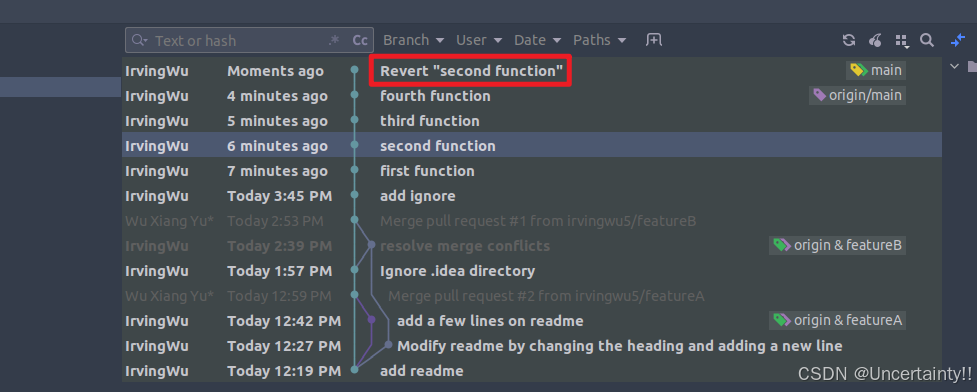
Task: Open the Date filter dropdown
Action: tap(537, 41)
